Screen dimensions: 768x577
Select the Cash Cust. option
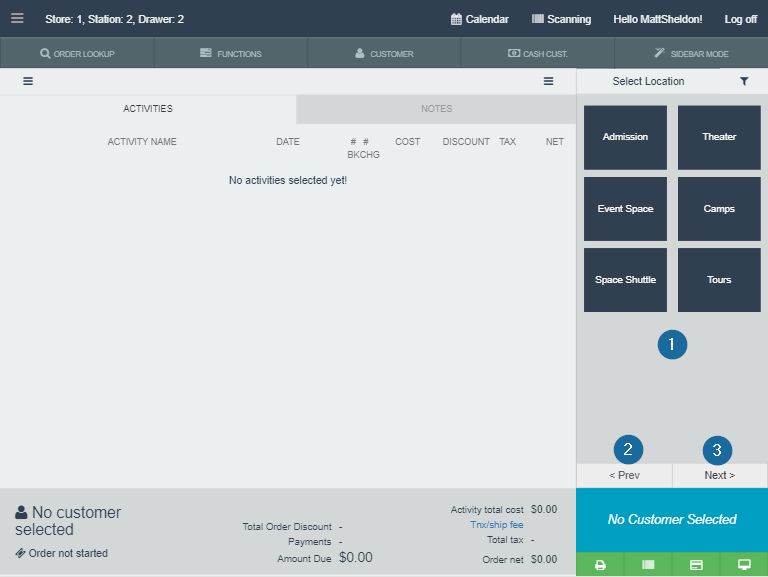(x=538, y=53)
